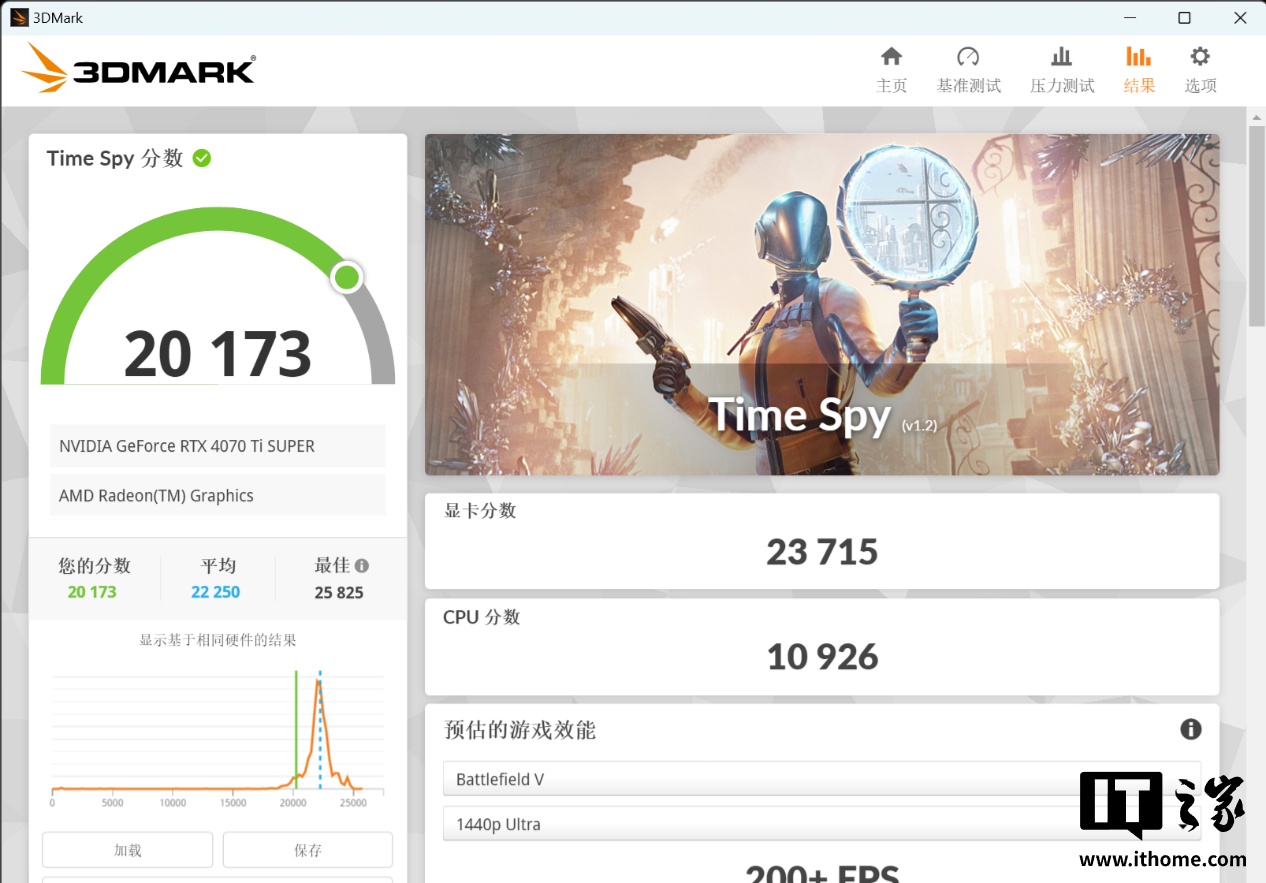Open the 1440p Ultra resolution dropdown
The width and height of the screenshot is (1266, 883).
coord(760,824)
